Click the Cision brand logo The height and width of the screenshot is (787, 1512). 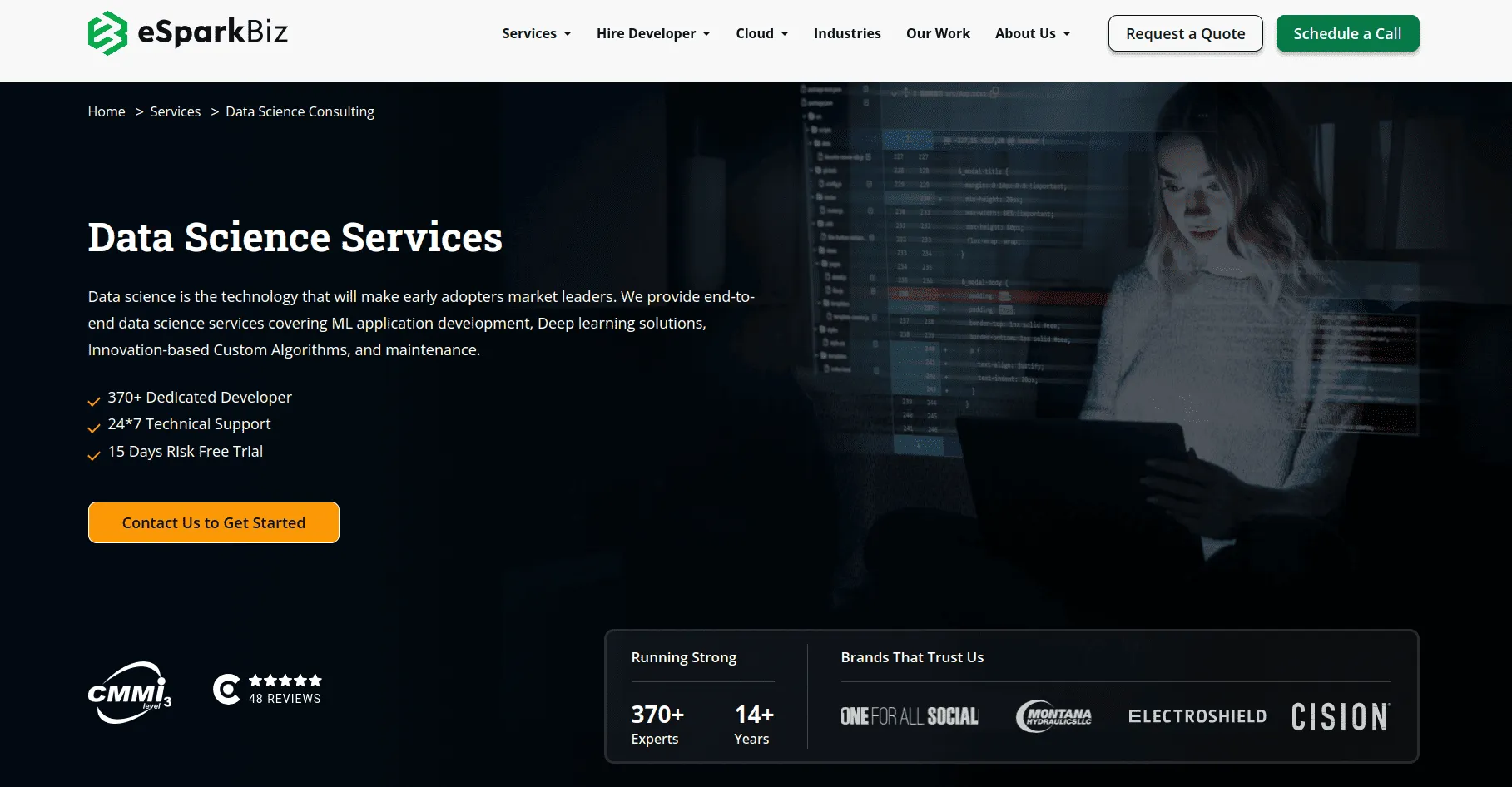point(1340,716)
